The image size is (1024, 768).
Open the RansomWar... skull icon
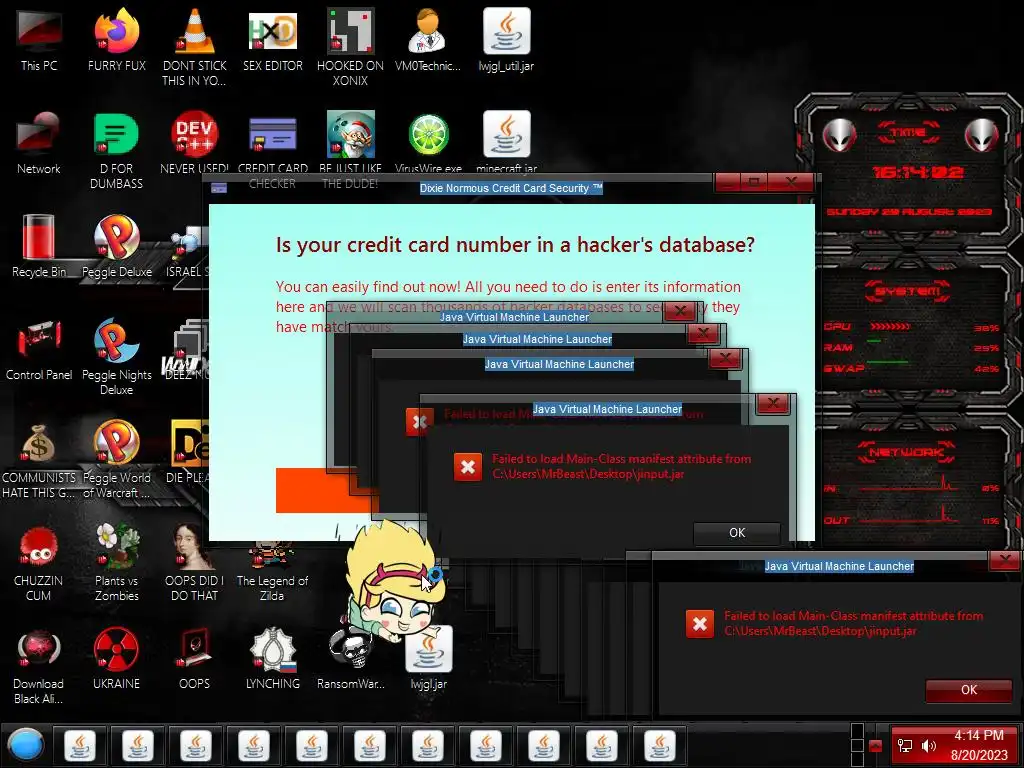coord(351,658)
